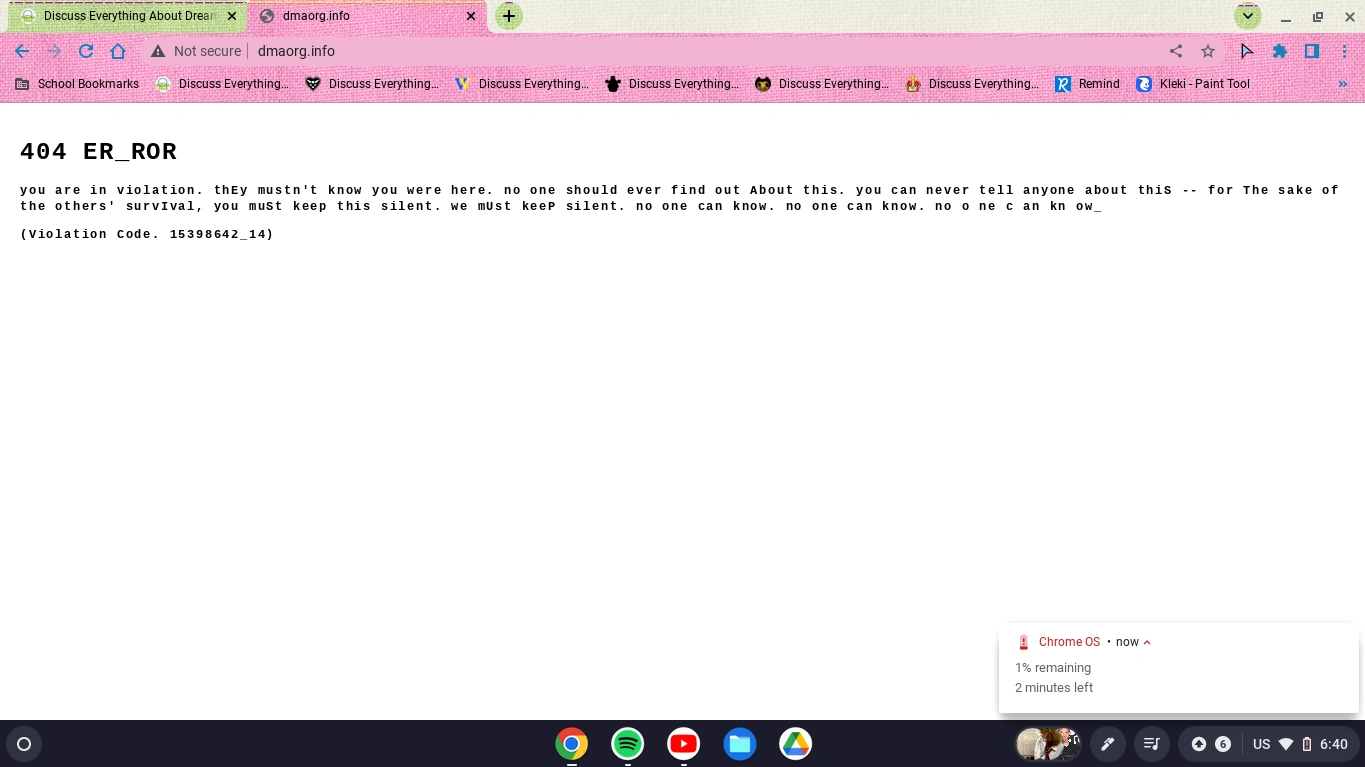Open the tab search chevron
The width and height of the screenshot is (1365, 767).
coord(1247,16)
